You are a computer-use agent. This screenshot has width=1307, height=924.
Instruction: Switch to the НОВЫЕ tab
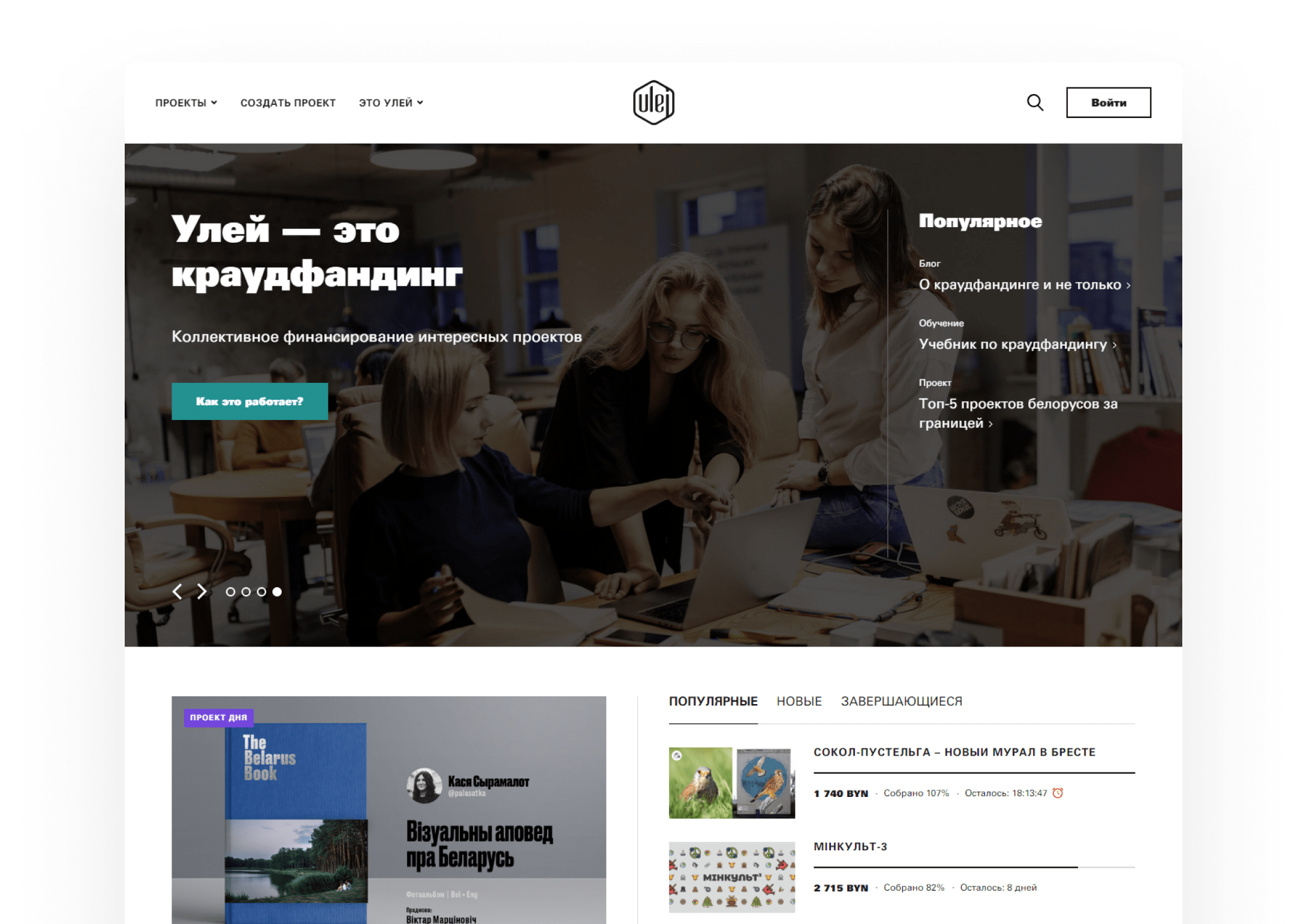tap(799, 701)
